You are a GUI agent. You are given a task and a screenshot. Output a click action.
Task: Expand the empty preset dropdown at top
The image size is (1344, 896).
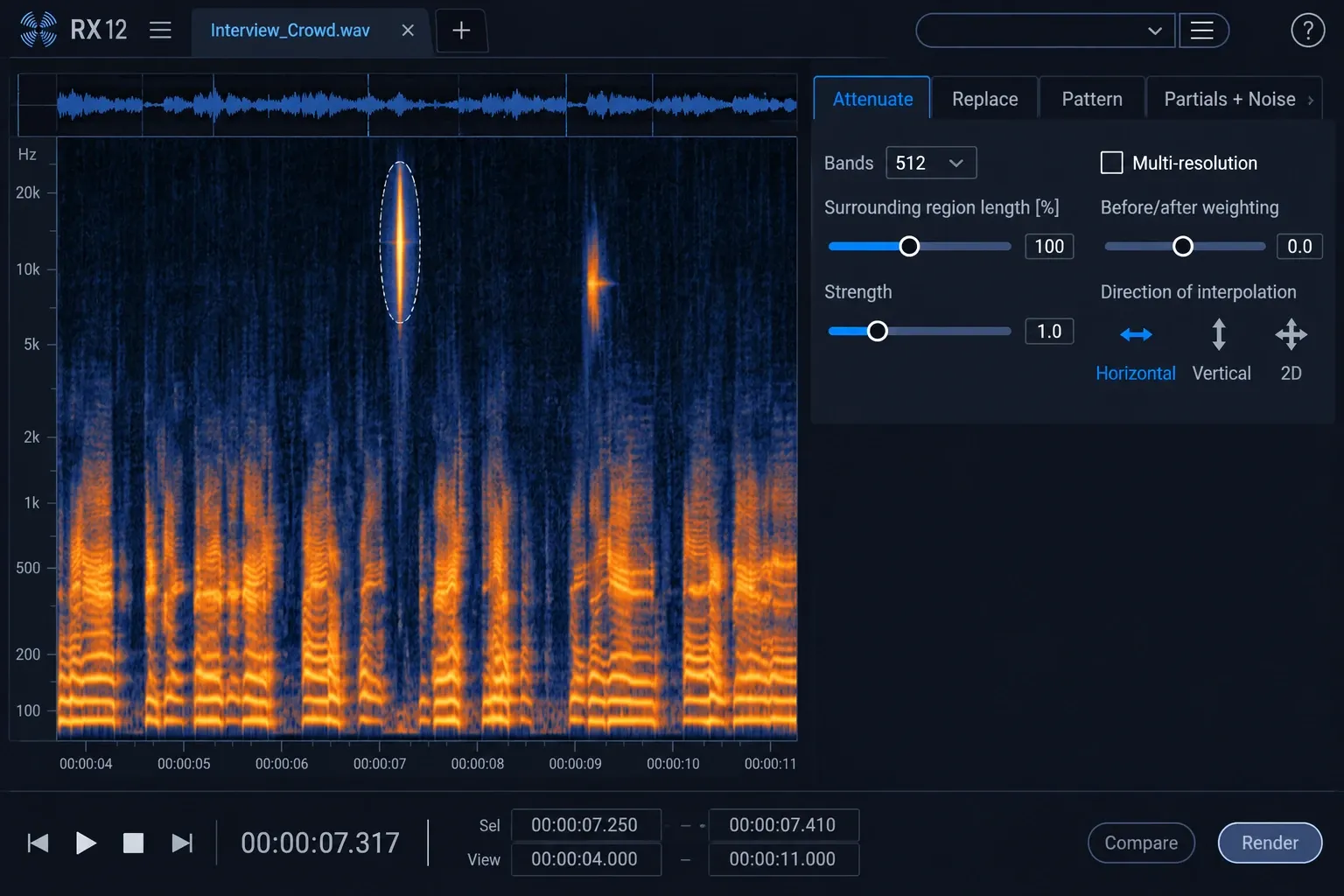pyautogui.click(x=1046, y=31)
